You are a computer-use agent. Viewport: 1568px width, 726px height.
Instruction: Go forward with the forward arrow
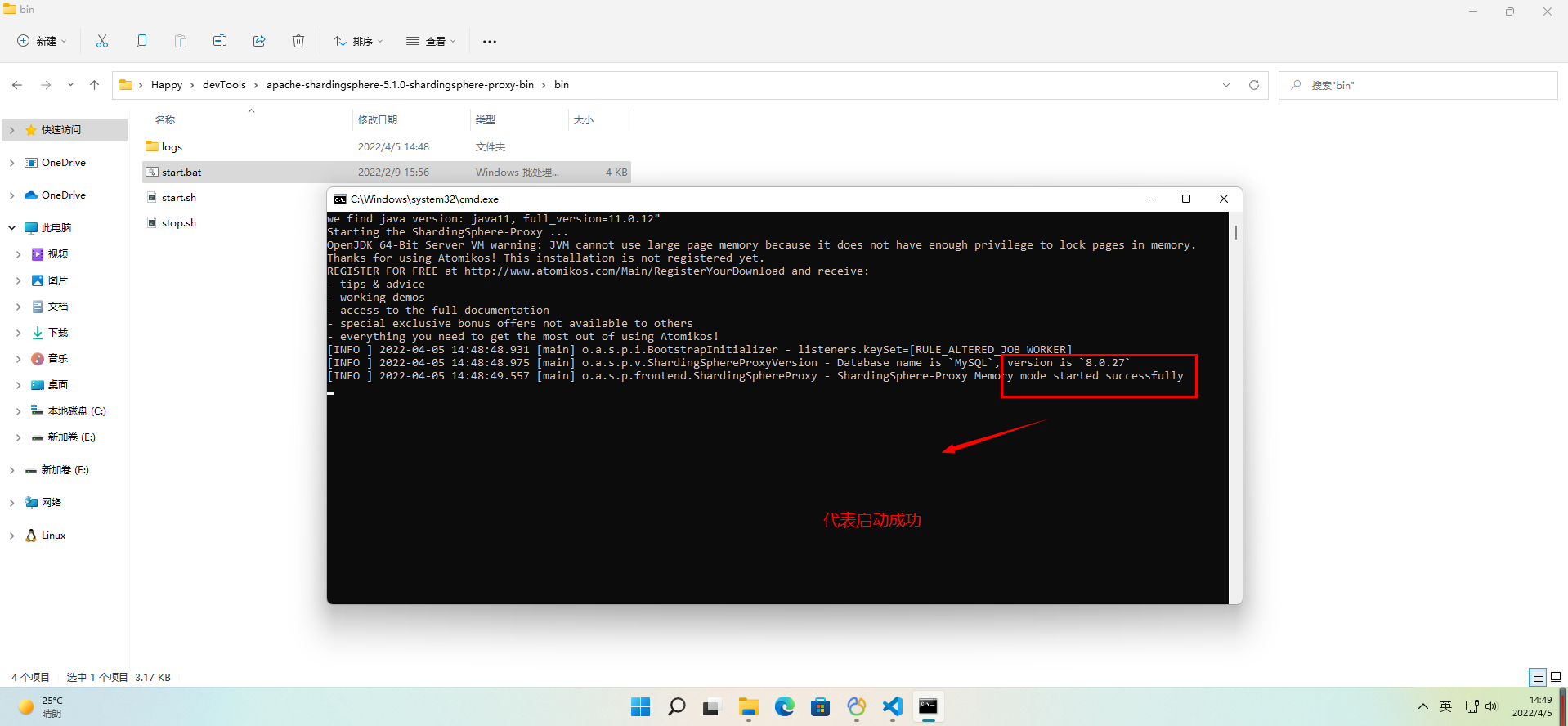point(46,85)
